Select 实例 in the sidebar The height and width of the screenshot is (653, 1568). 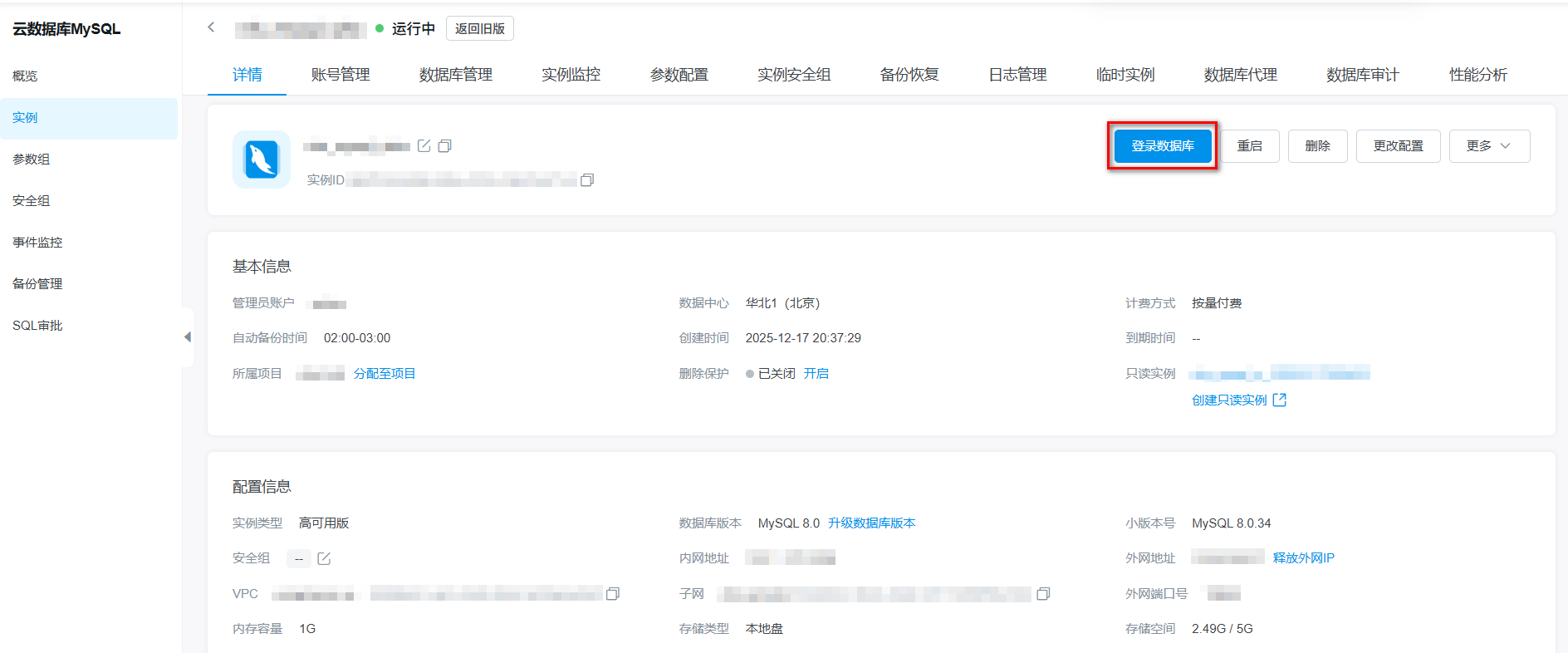(x=89, y=118)
